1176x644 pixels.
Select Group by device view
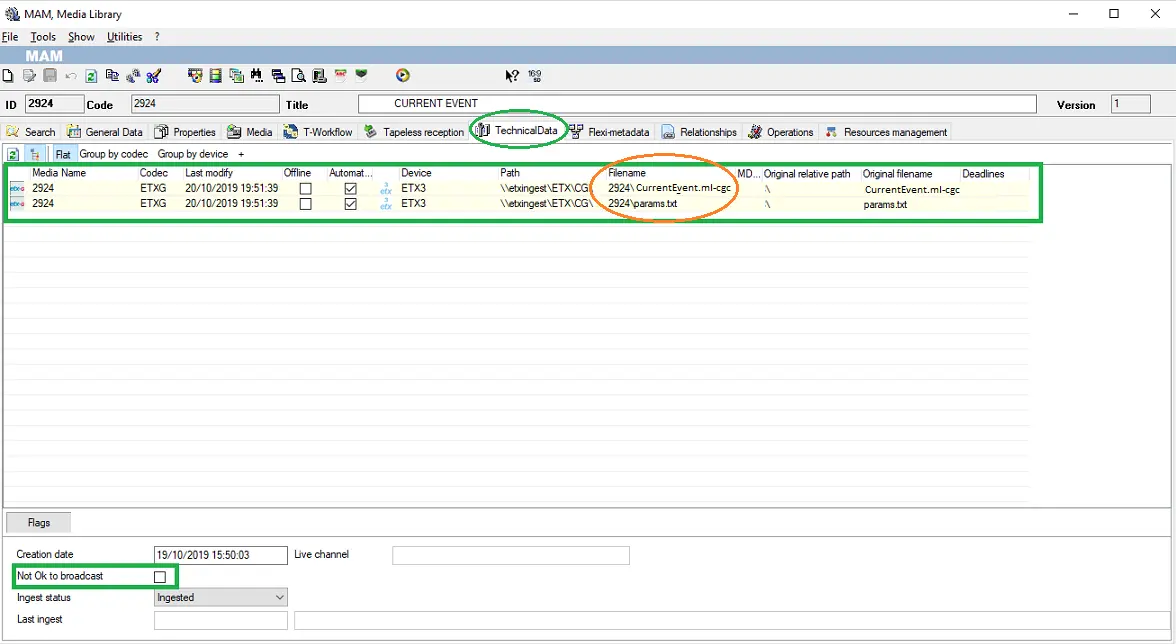click(x=193, y=154)
